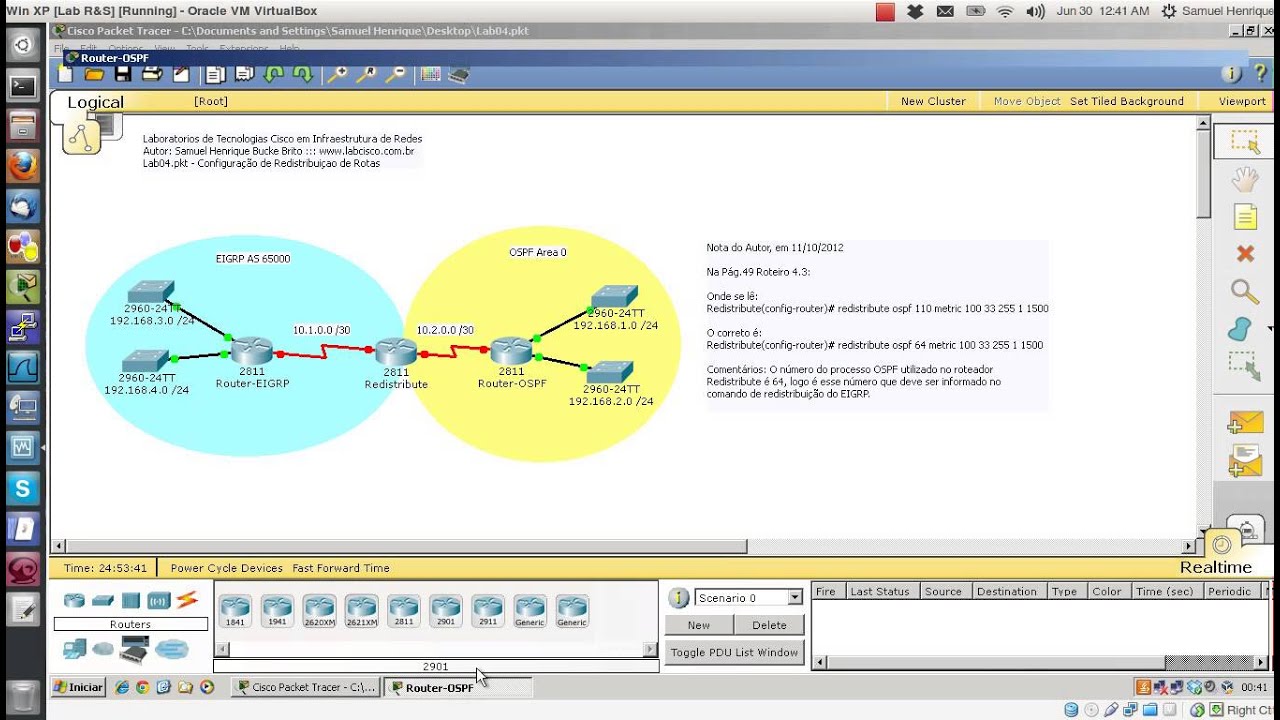This screenshot has height=720, width=1280.
Task: Choose the Move Layout hand tool
Action: pos(1244,180)
